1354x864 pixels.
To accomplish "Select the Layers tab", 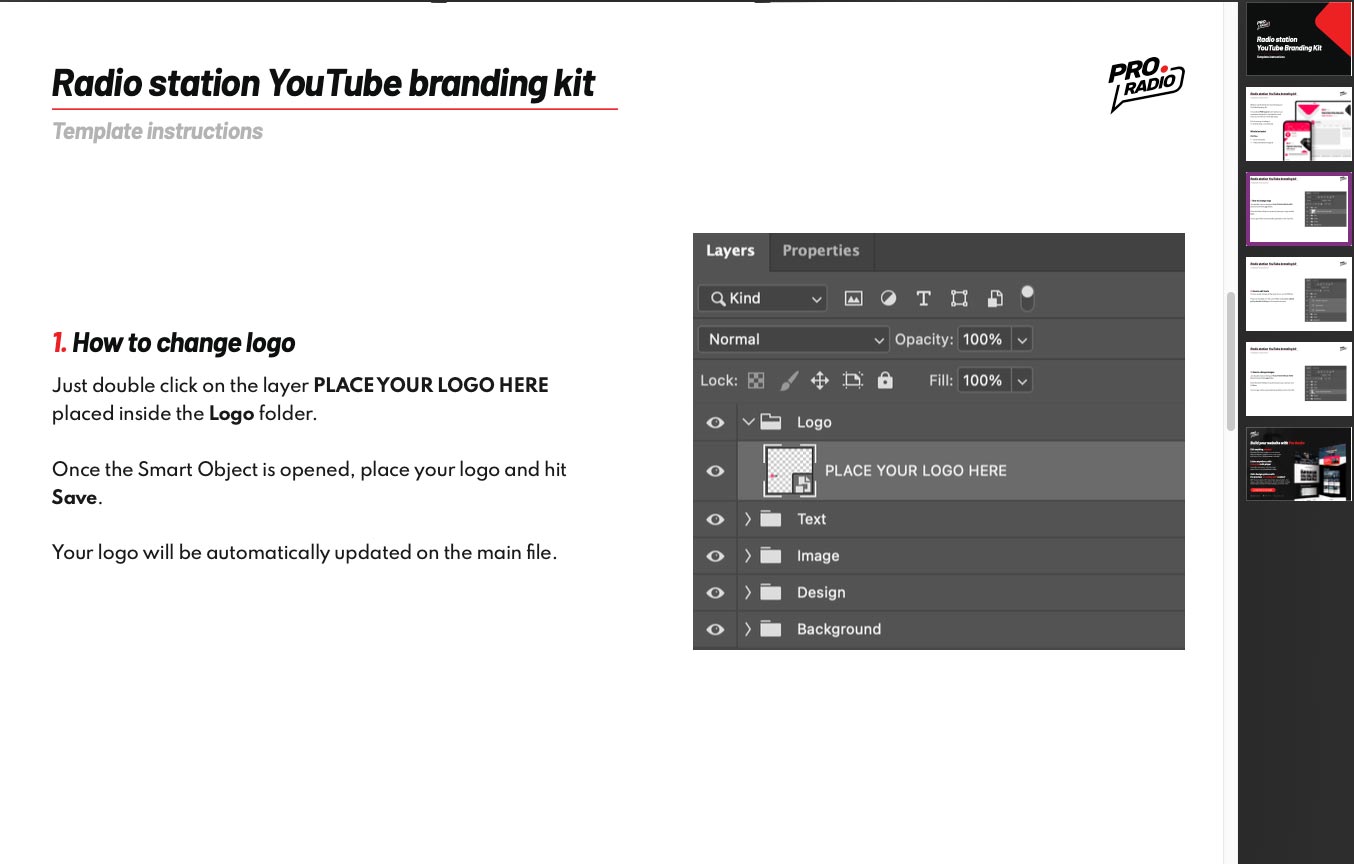I will coord(730,251).
